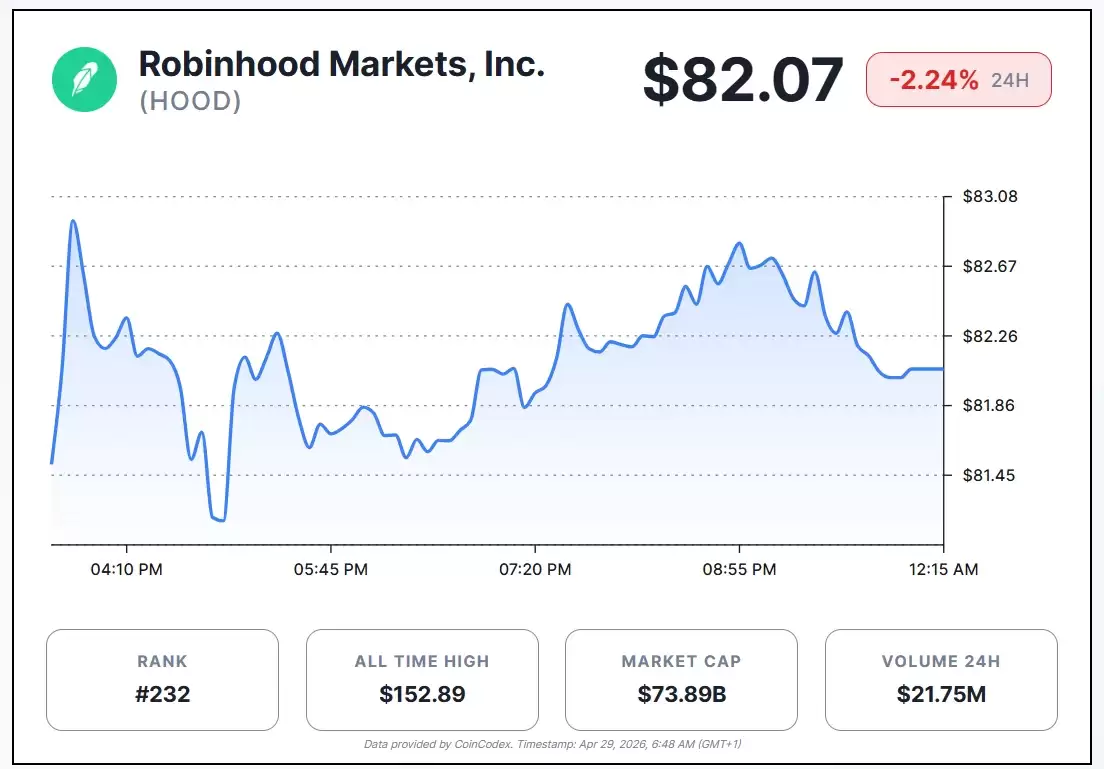1104x769 pixels.
Task: Click the $82.67 price axis label
Action: (x=989, y=266)
